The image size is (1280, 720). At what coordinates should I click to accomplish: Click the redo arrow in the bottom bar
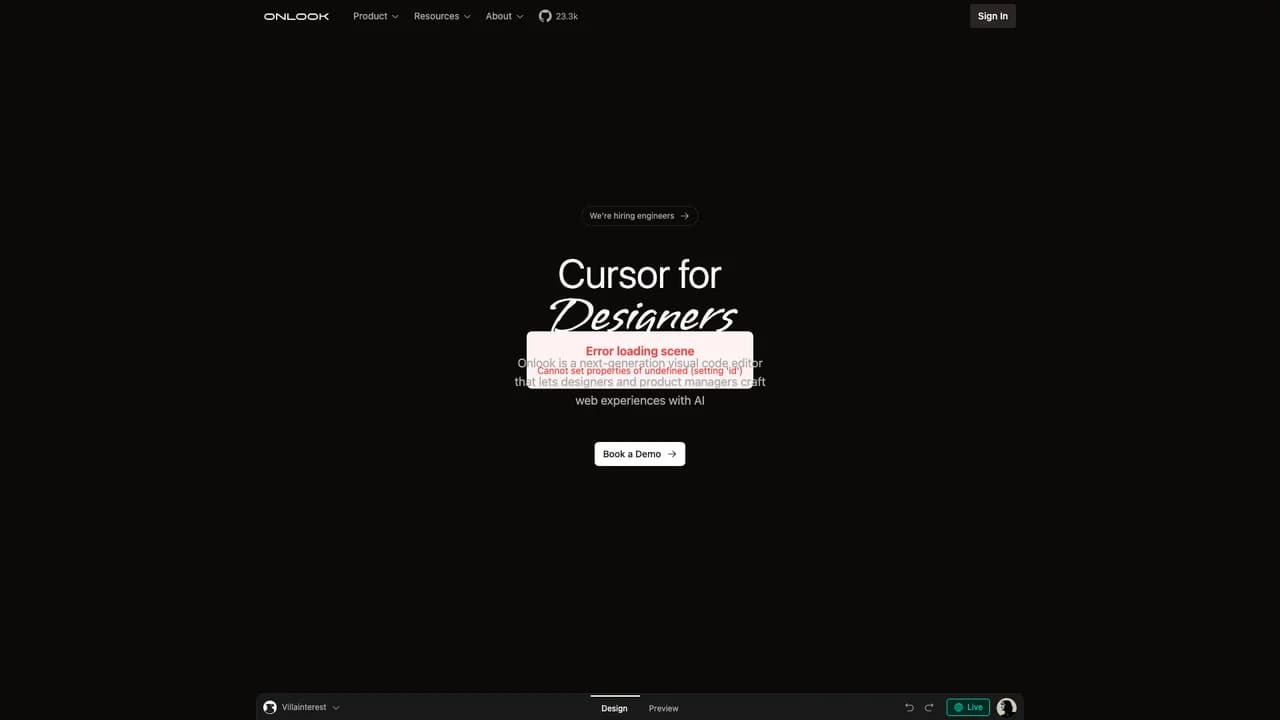929,708
